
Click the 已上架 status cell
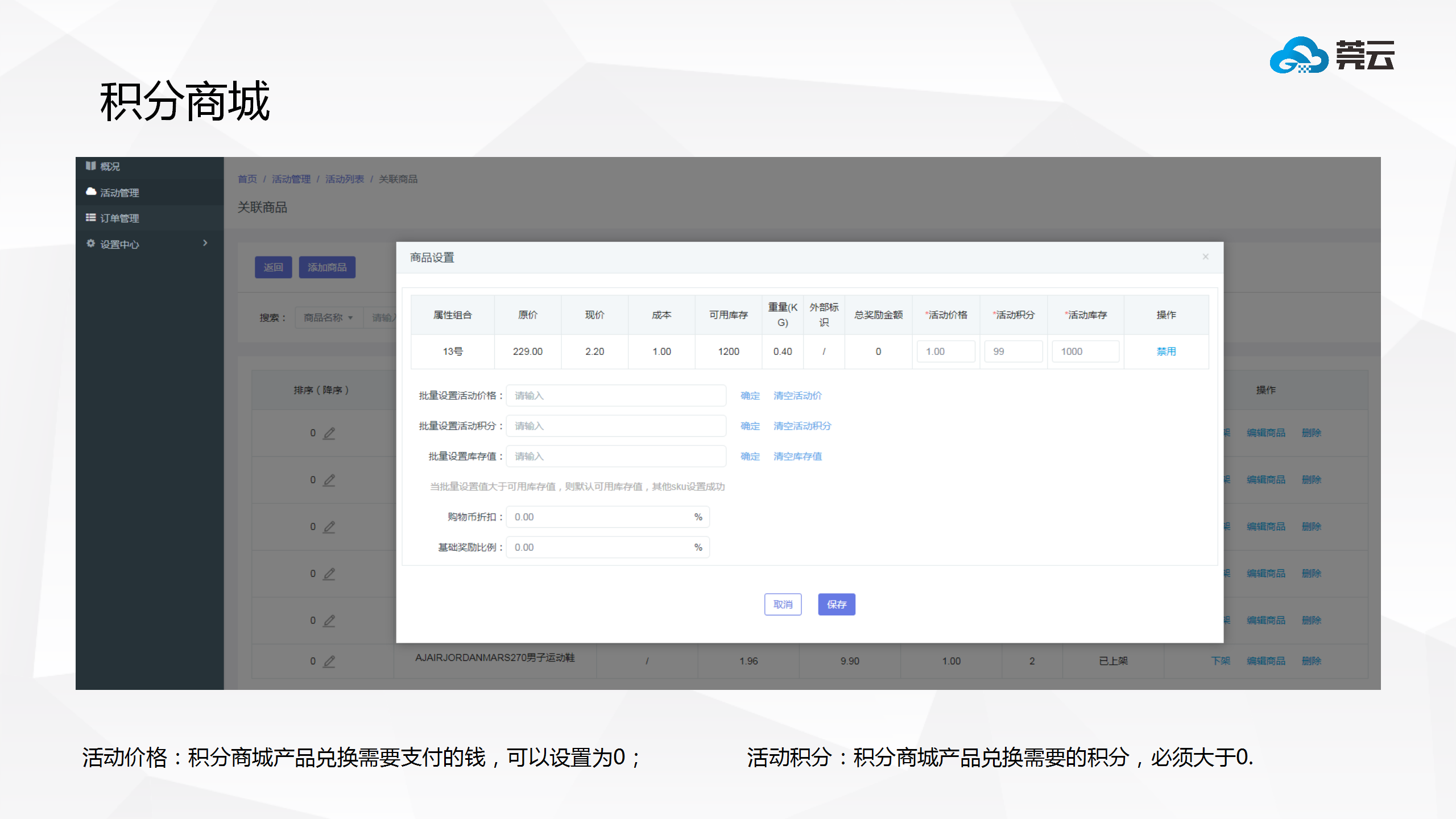click(x=1113, y=661)
